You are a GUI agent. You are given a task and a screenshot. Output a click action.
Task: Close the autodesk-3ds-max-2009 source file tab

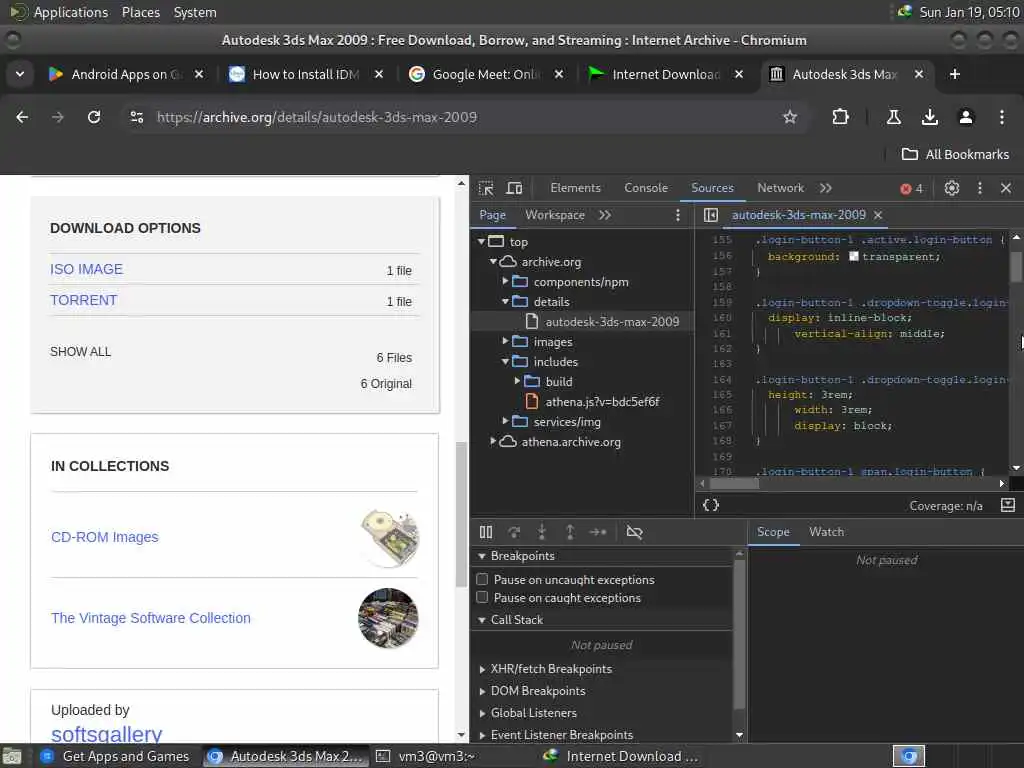[878, 215]
